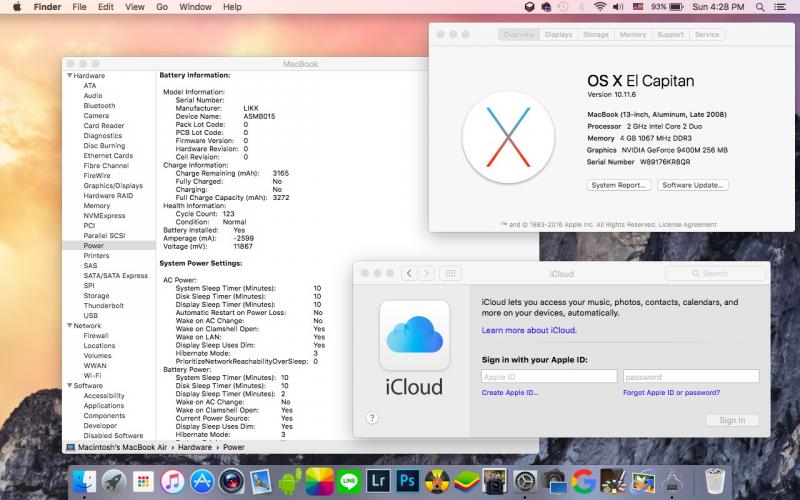Launch Android File Transfer from Dock

[x=290, y=481]
